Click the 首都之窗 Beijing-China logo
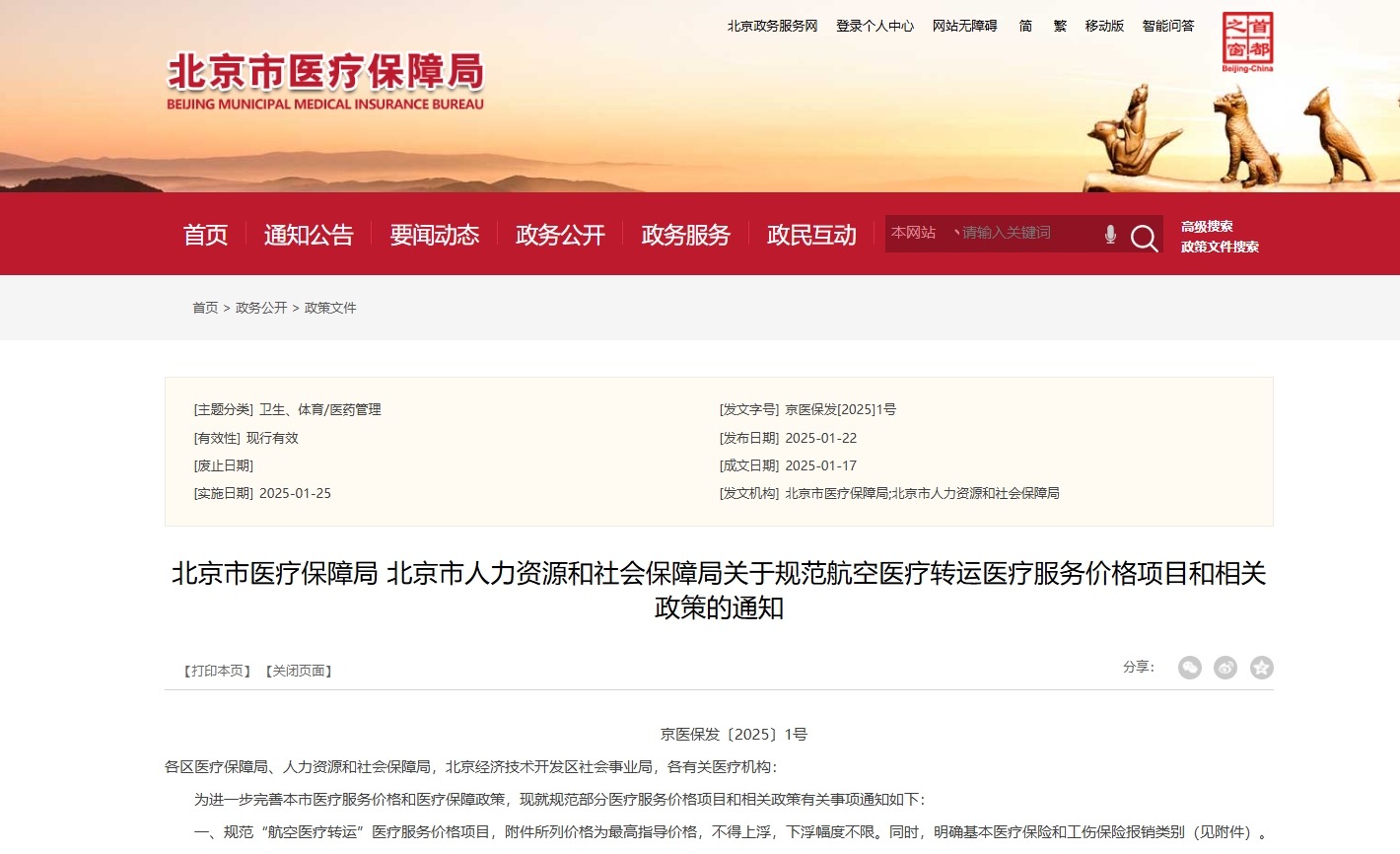Image resolution: width=1400 pixels, height=854 pixels. tap(1247, 41)
